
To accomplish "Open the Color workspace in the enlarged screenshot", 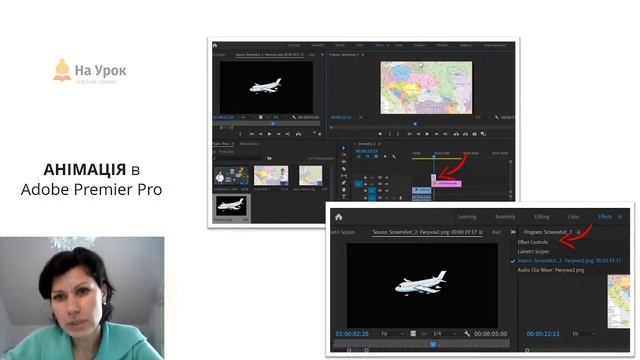I will (573, 217).
